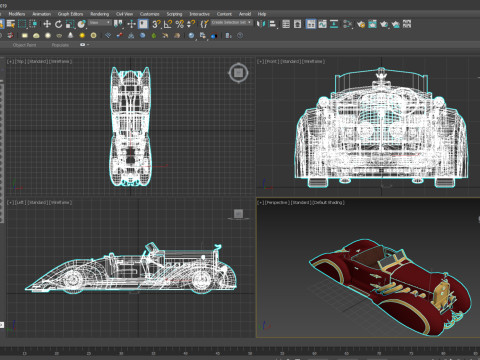
Task: Toggle the Ribbon display
Action: (x=311, y=24)
